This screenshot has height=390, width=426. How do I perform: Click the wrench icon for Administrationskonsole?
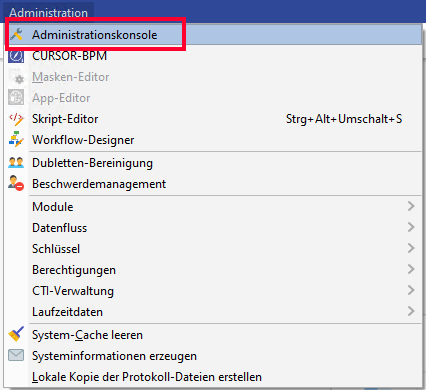pyautogui.click(x=16, y=34)
